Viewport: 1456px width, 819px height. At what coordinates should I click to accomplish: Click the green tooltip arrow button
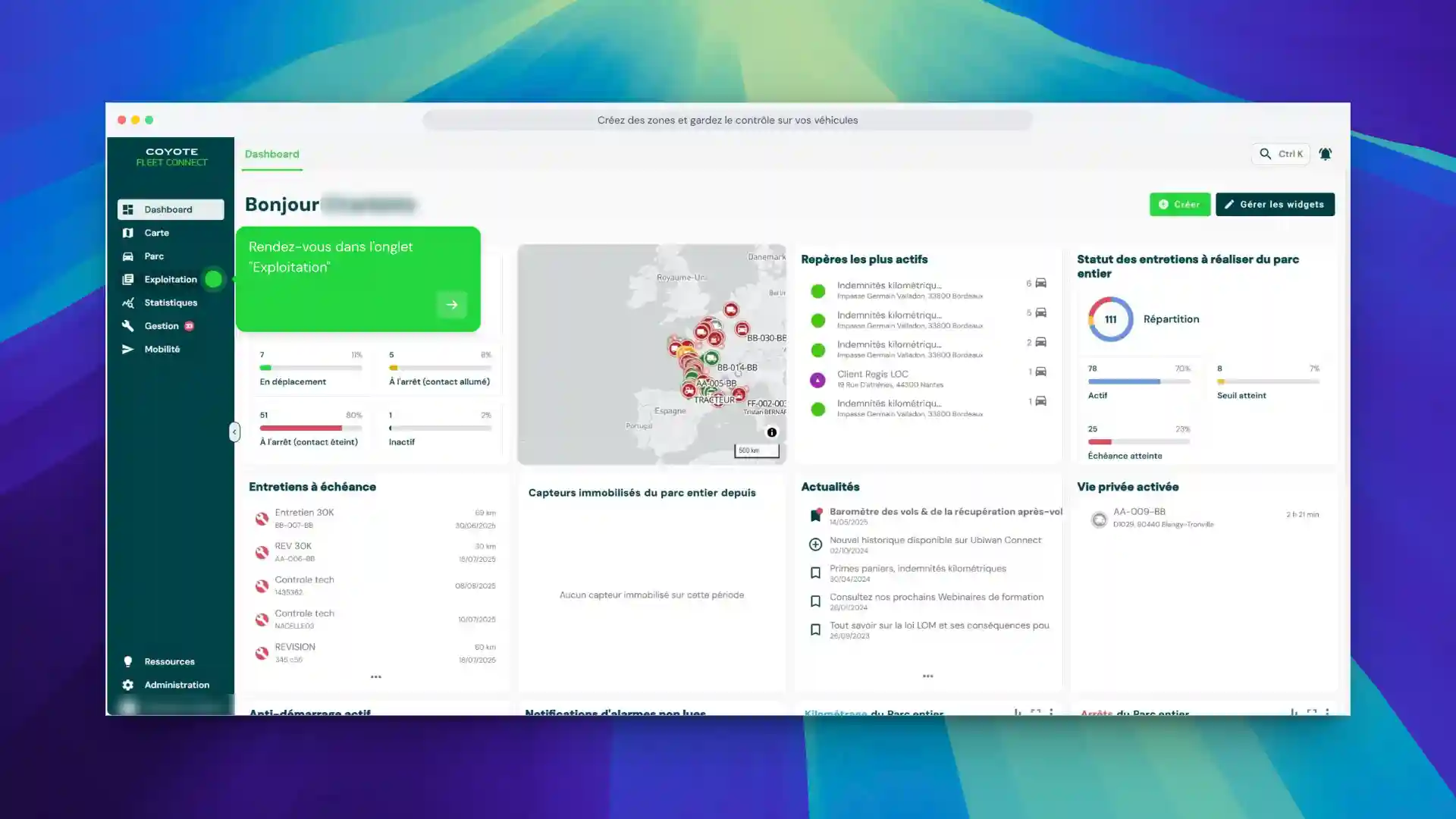click(x=451, y=305)
